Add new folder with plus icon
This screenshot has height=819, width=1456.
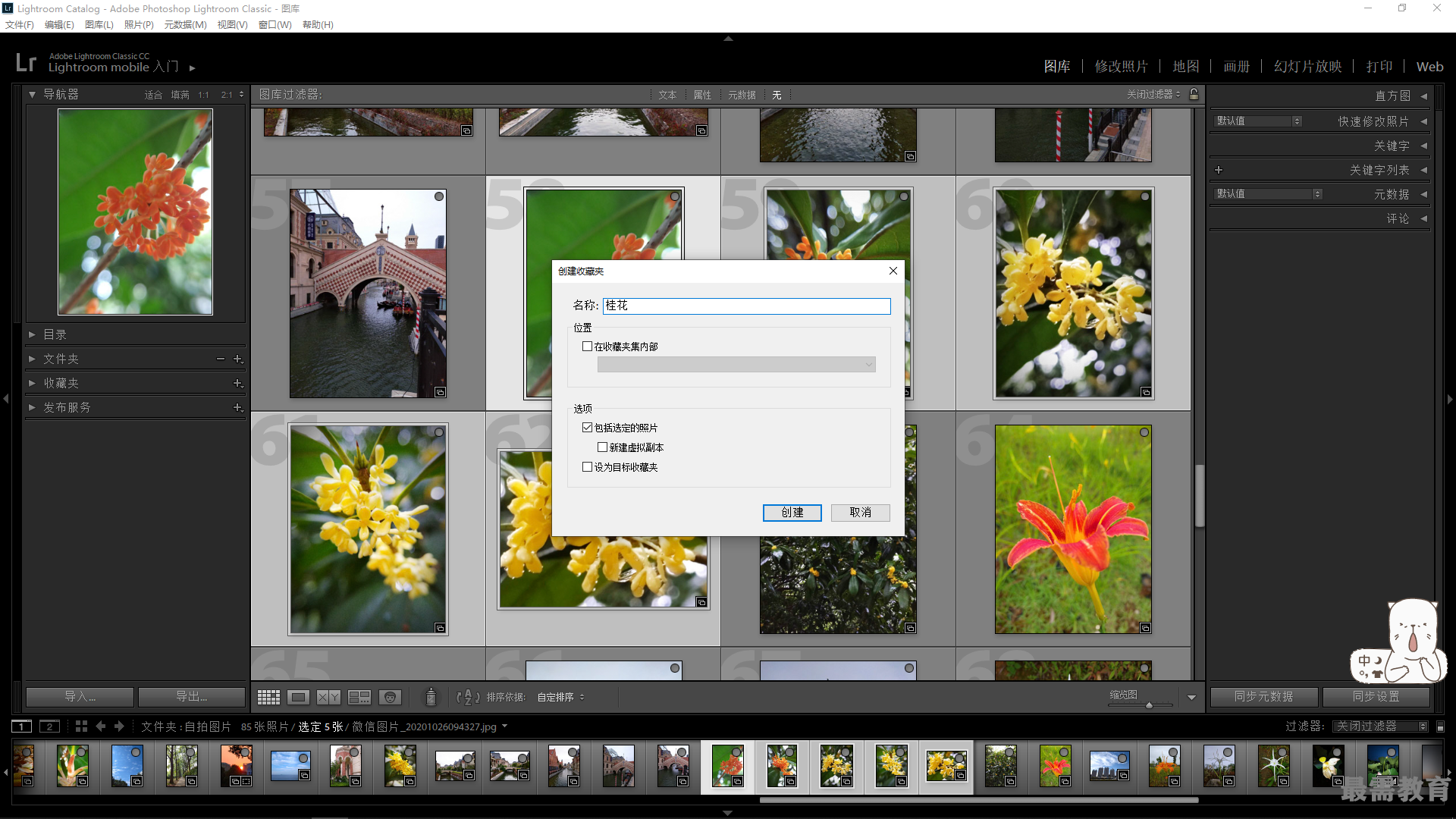(x=237, y=359)
